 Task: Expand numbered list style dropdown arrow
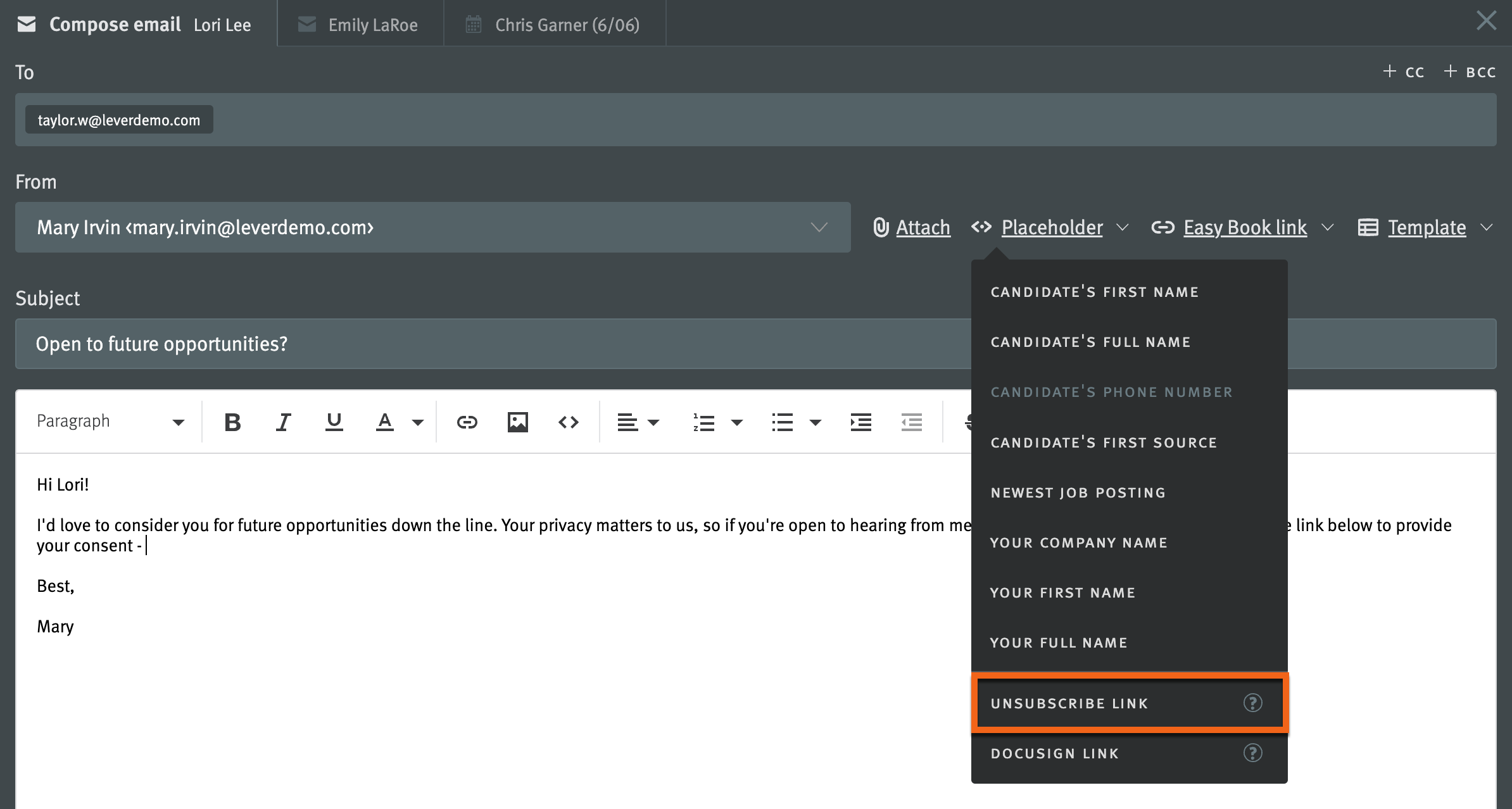736,423
